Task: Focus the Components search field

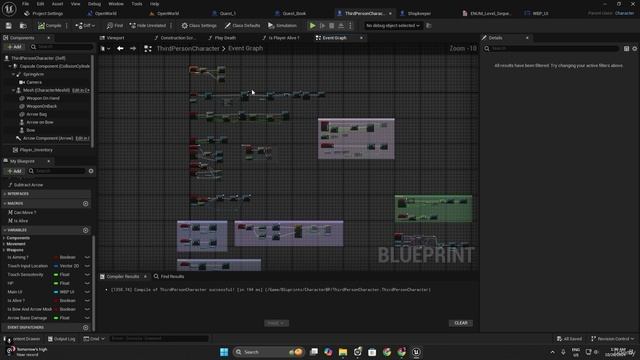Action: click(61, 47)
